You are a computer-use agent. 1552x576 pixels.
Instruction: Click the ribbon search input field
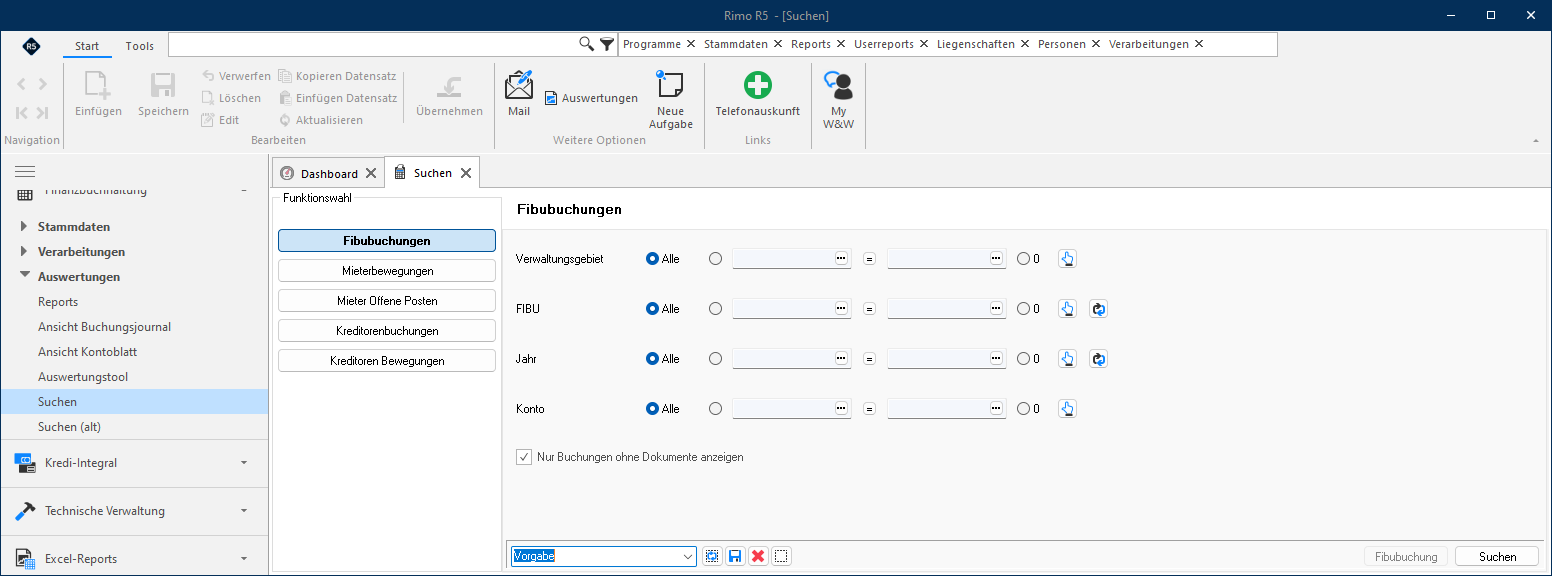pyautogui.click(x=374, y=44)
